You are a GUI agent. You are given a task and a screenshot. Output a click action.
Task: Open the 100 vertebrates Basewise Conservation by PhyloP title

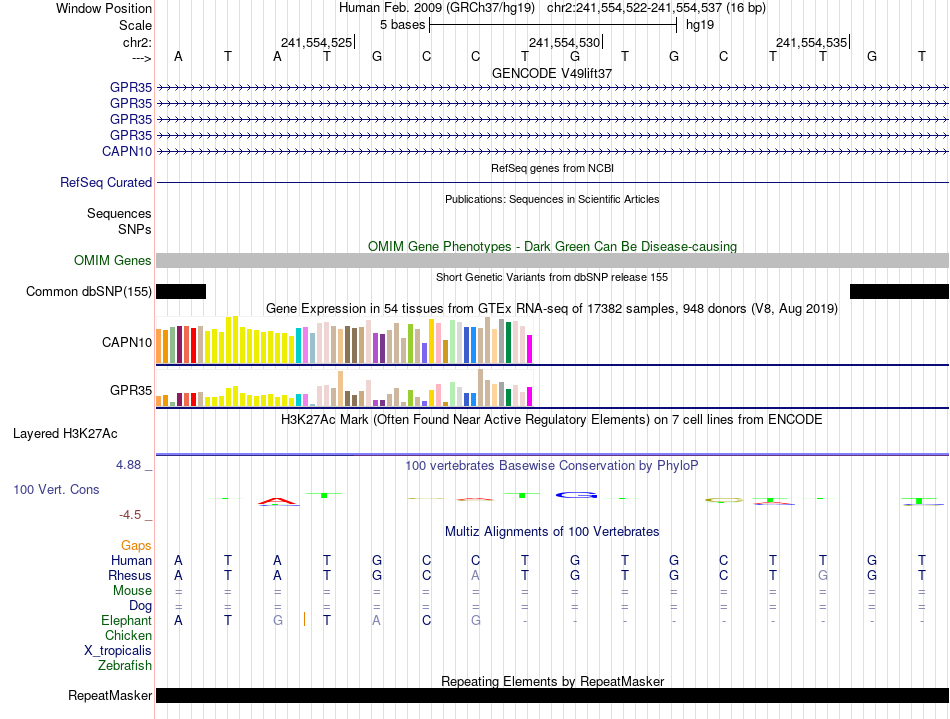[552, 466]
